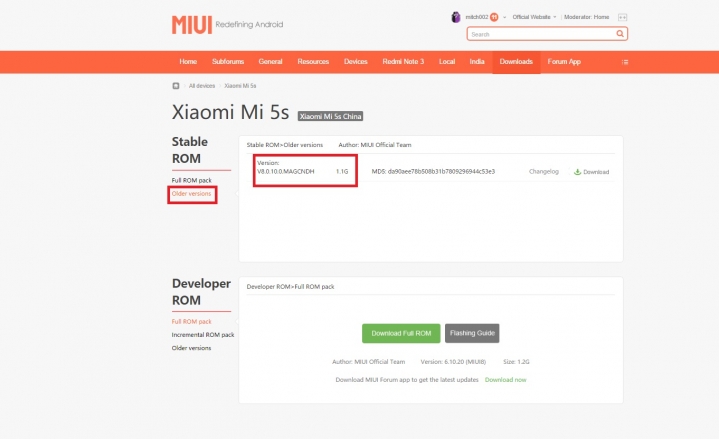Click the MIUI logo
The height and width of the screenshot is (439, 719).
click(x=192, y=25)
